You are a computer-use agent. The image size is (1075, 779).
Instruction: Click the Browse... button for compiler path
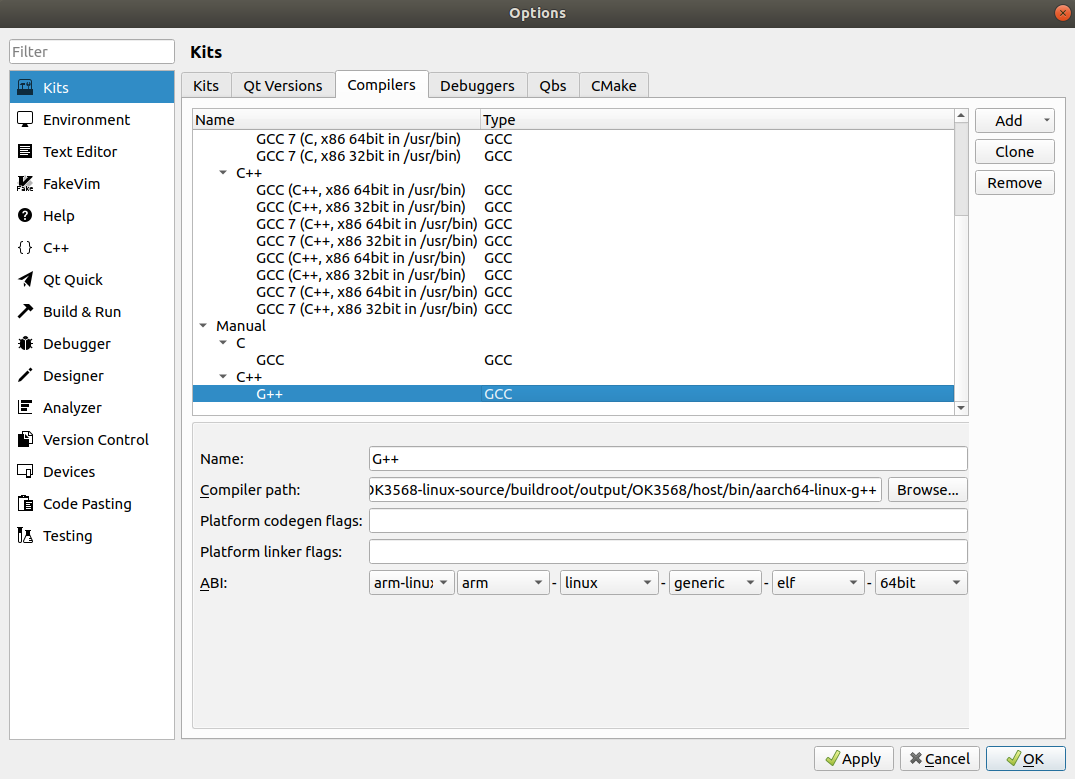(927, 490)
